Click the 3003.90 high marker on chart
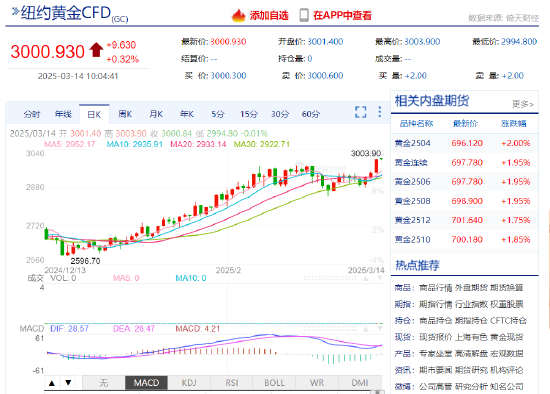Image resolution: width=550 pixels, height=394 pixels. tap(366, 153)
